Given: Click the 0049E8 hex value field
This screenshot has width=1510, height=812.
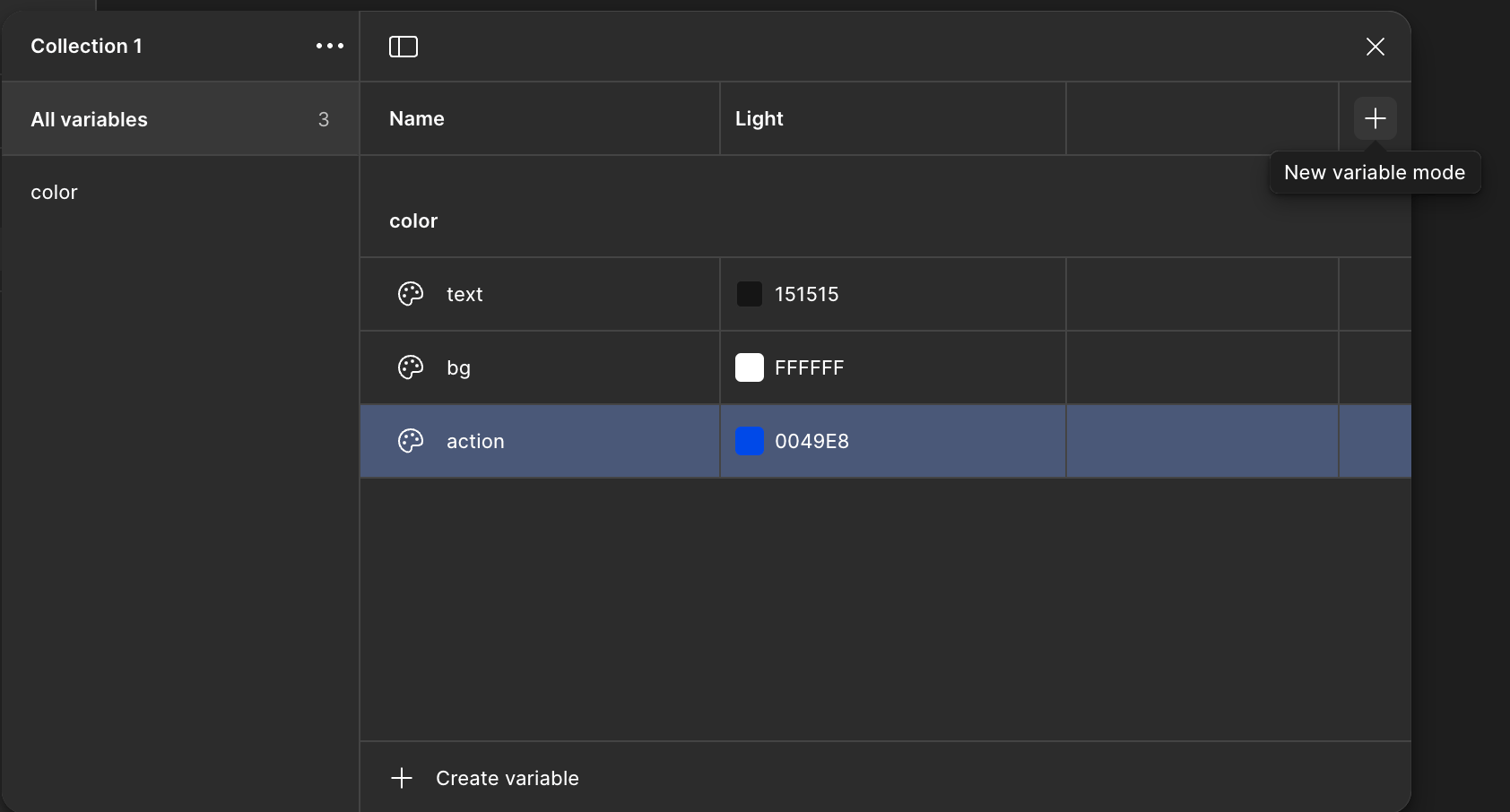Looking at the screenshot, I should pos(811,441).
